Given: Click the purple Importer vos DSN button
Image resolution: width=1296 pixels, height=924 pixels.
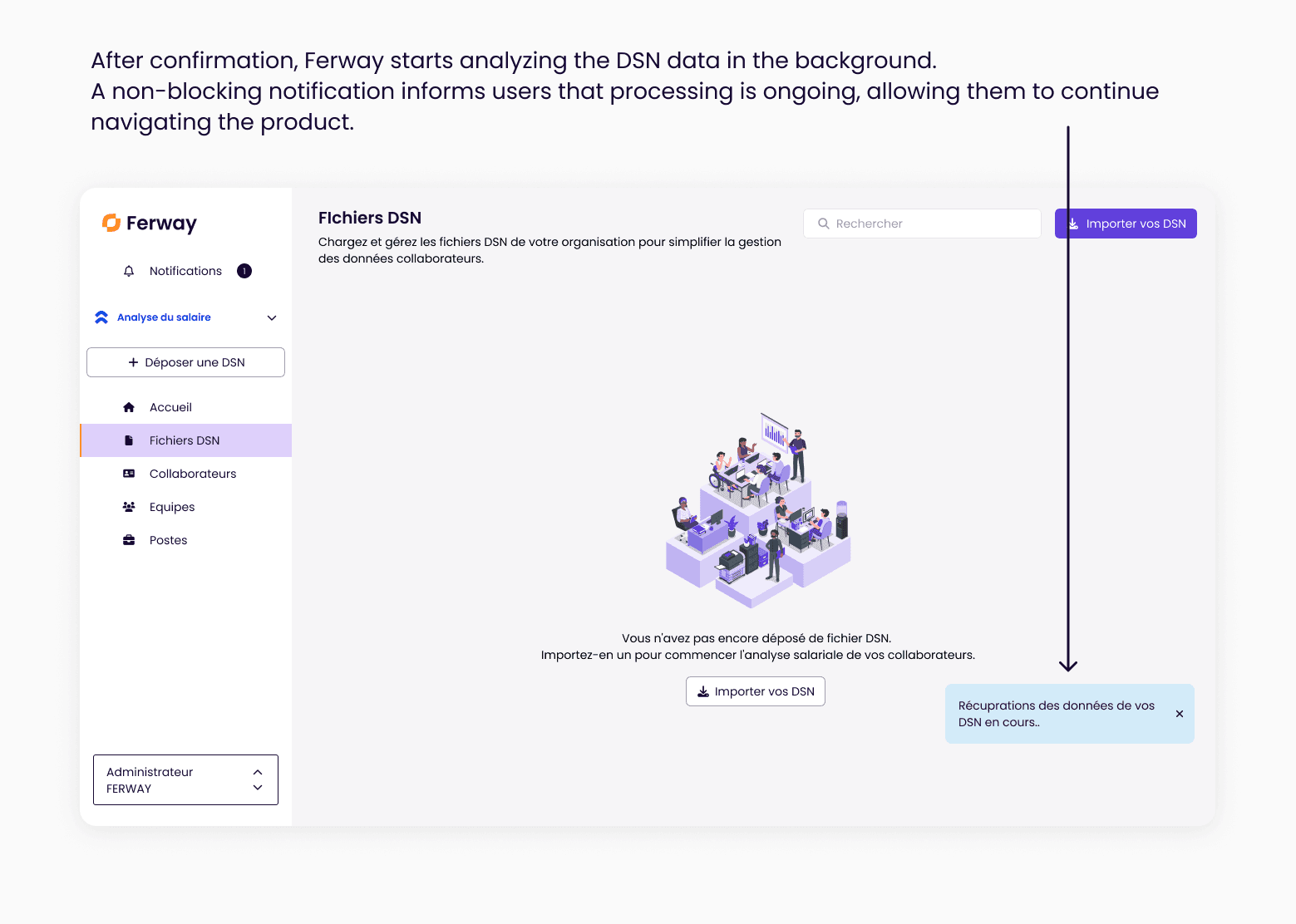Looking at the screenshot, I should coord(1126,224).
